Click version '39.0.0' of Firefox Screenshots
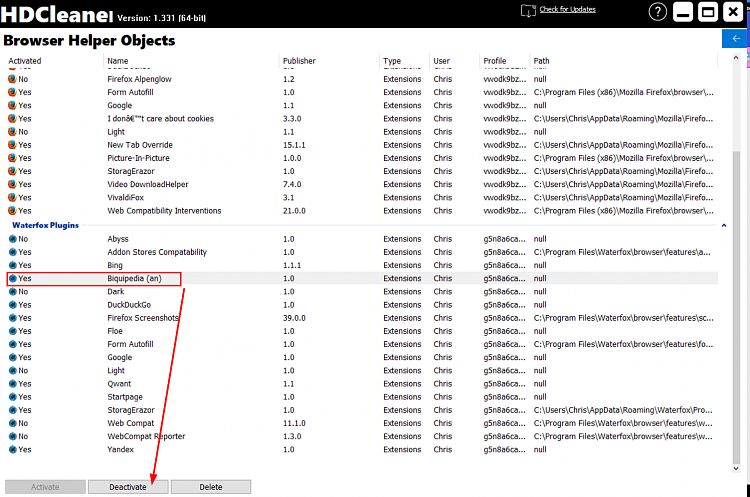The width and height of the screenshot is (750, 497). (294, 318)
